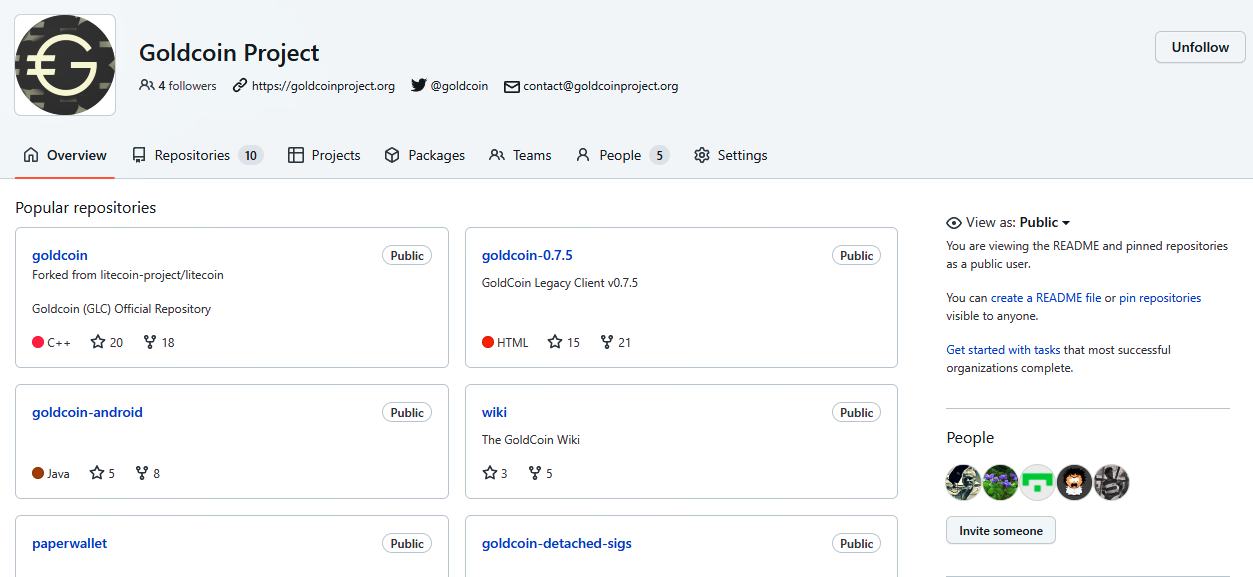The width and height of the screenshot is (1253, 577).
Task: Open forks icon of goldcoin-android
Action: (x=142, y=473)
